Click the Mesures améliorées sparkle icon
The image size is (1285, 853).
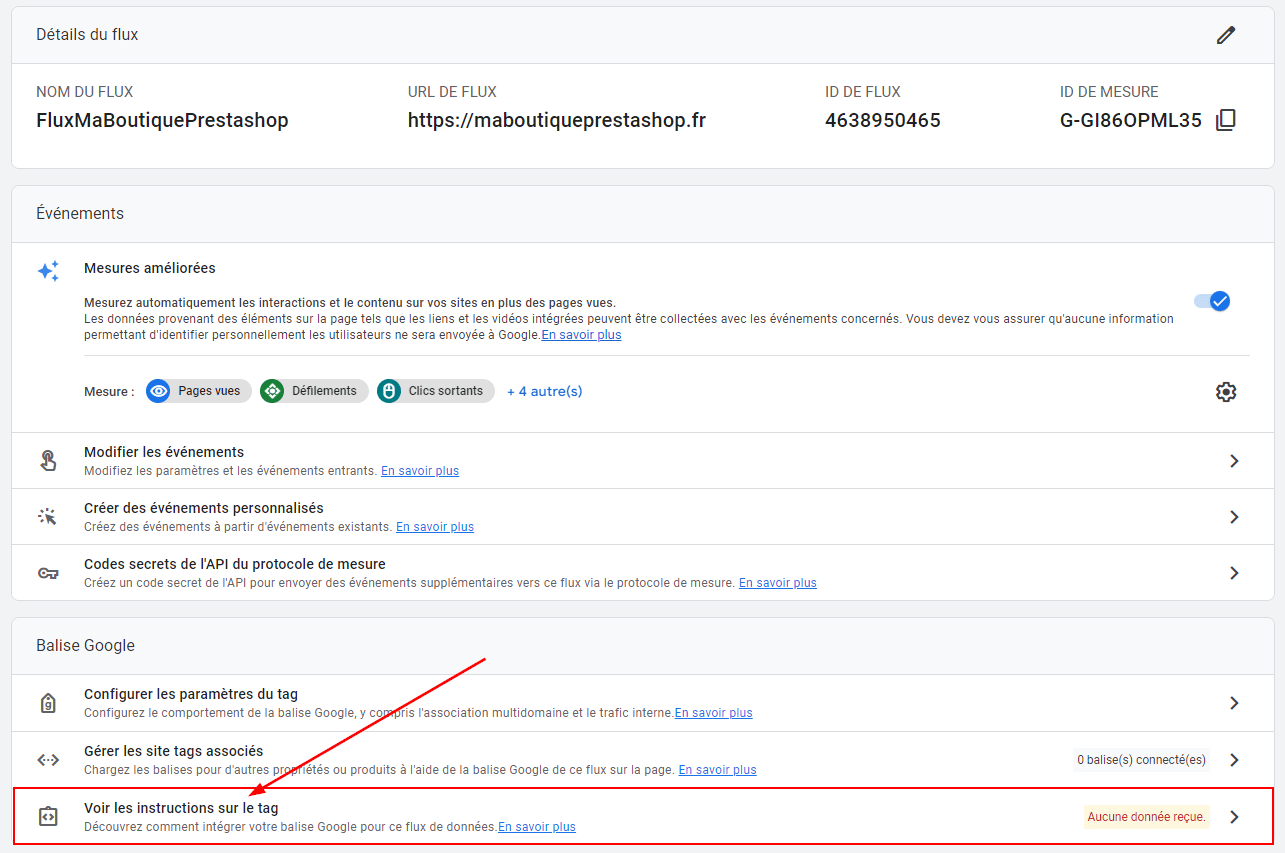pos(48,271)
